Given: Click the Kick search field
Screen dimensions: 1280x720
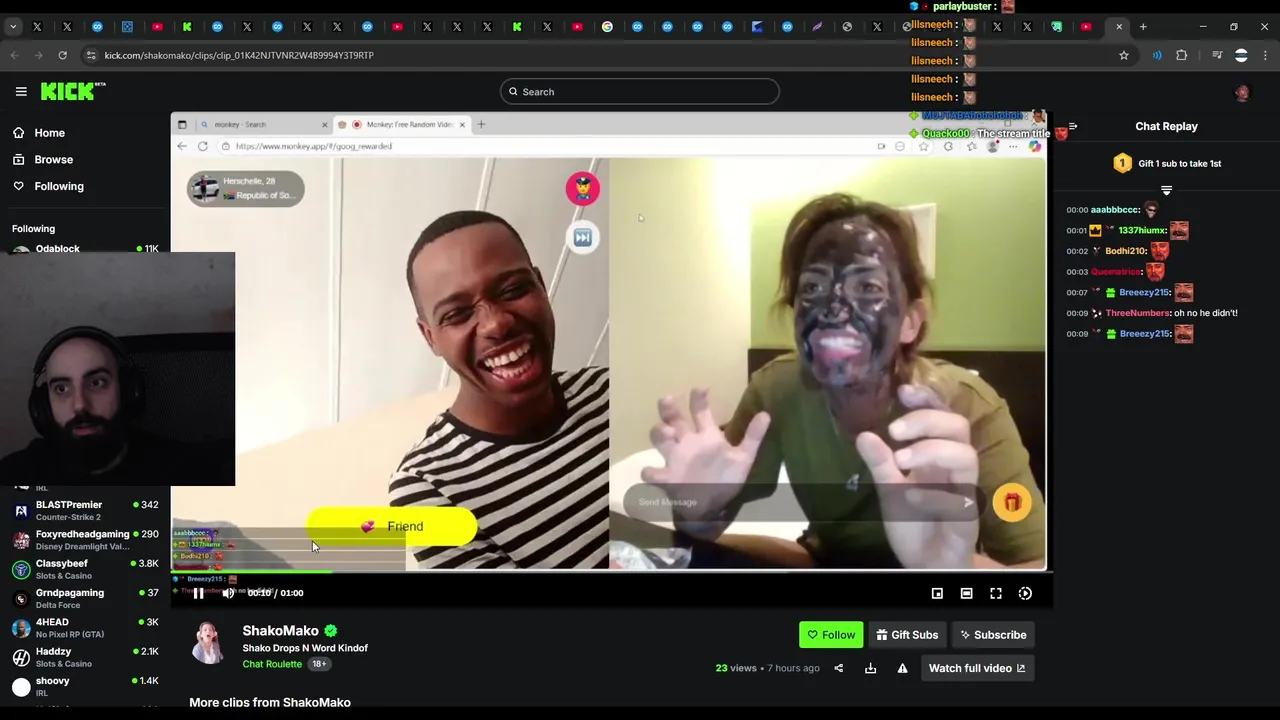Looking at the screenshot, I should tap(639, 91).
